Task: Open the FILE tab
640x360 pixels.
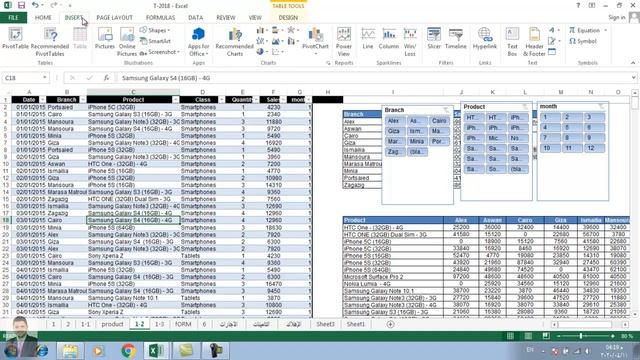Action: click(x=13, y=18)
